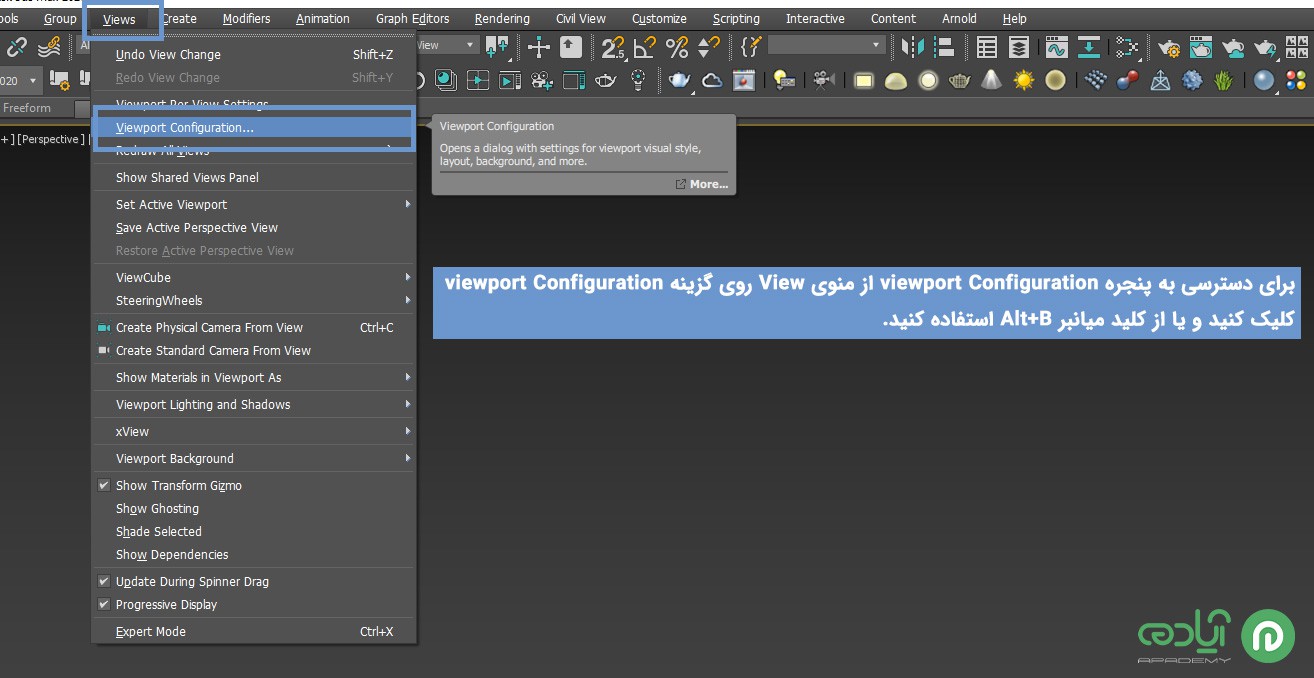Open Edit Named Selection Sets icon

751,46
